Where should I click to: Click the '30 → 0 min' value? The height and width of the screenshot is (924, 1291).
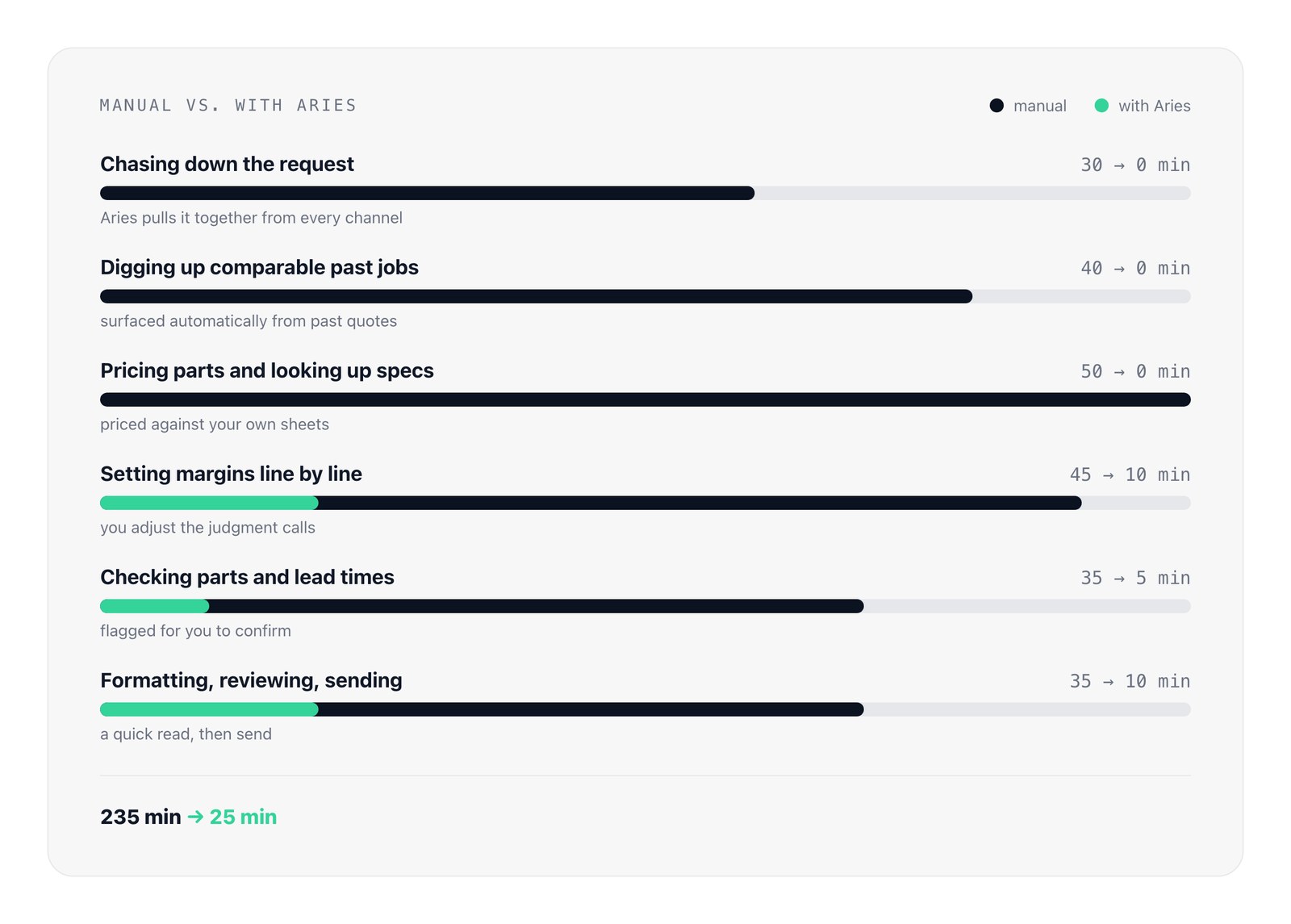pos(1135,165)
